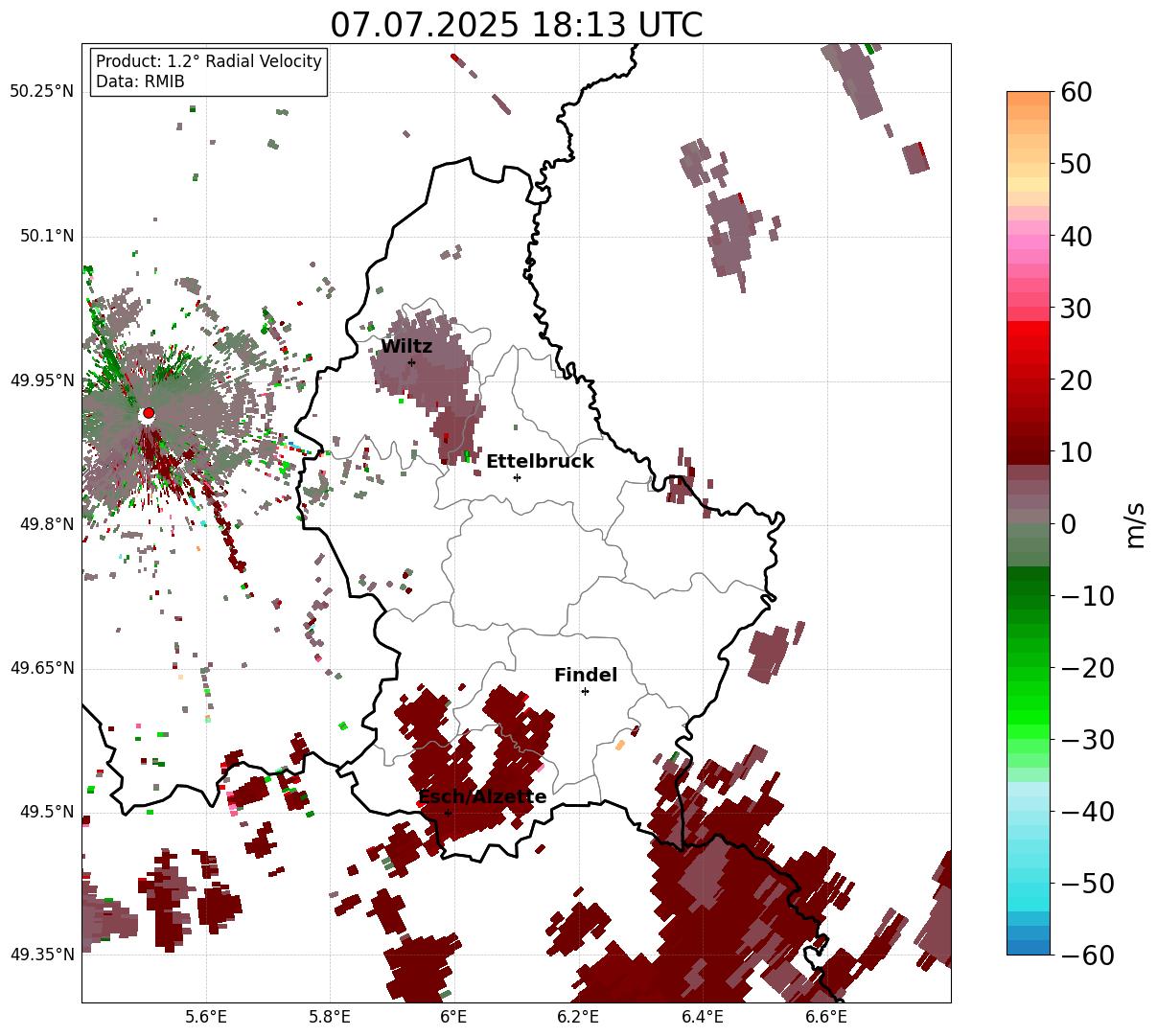Click the 49.35°N latitude label

[41, 955]
